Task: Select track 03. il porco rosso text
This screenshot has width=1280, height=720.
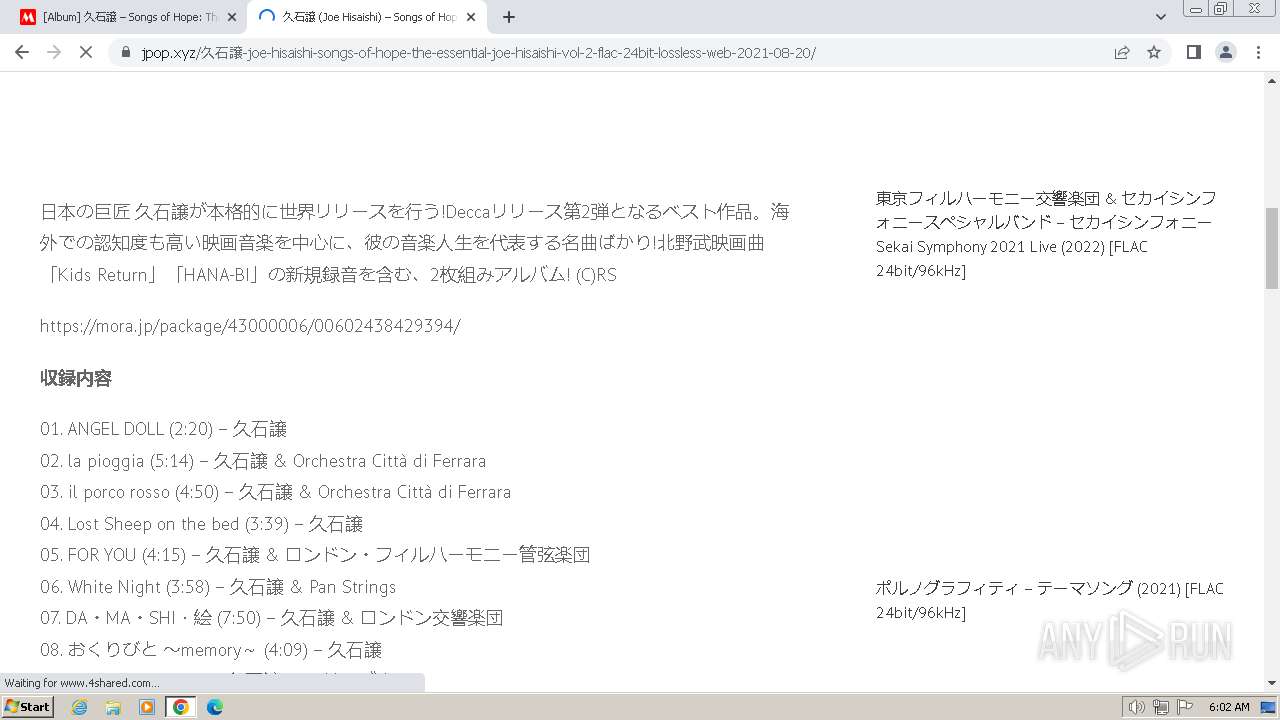Action: pyautogui.click(x=275, y=492)
